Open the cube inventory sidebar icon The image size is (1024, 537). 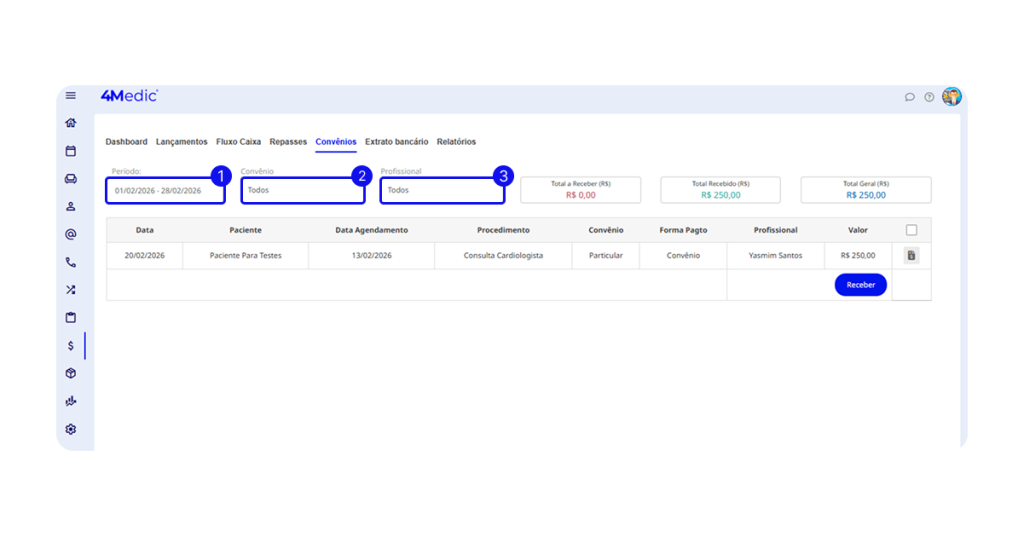71,373
